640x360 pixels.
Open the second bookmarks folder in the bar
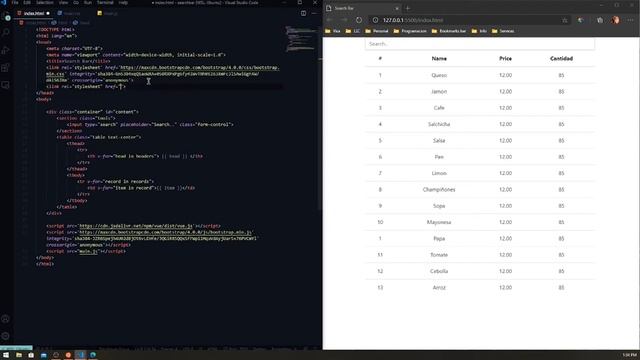[x=353, y=31]
